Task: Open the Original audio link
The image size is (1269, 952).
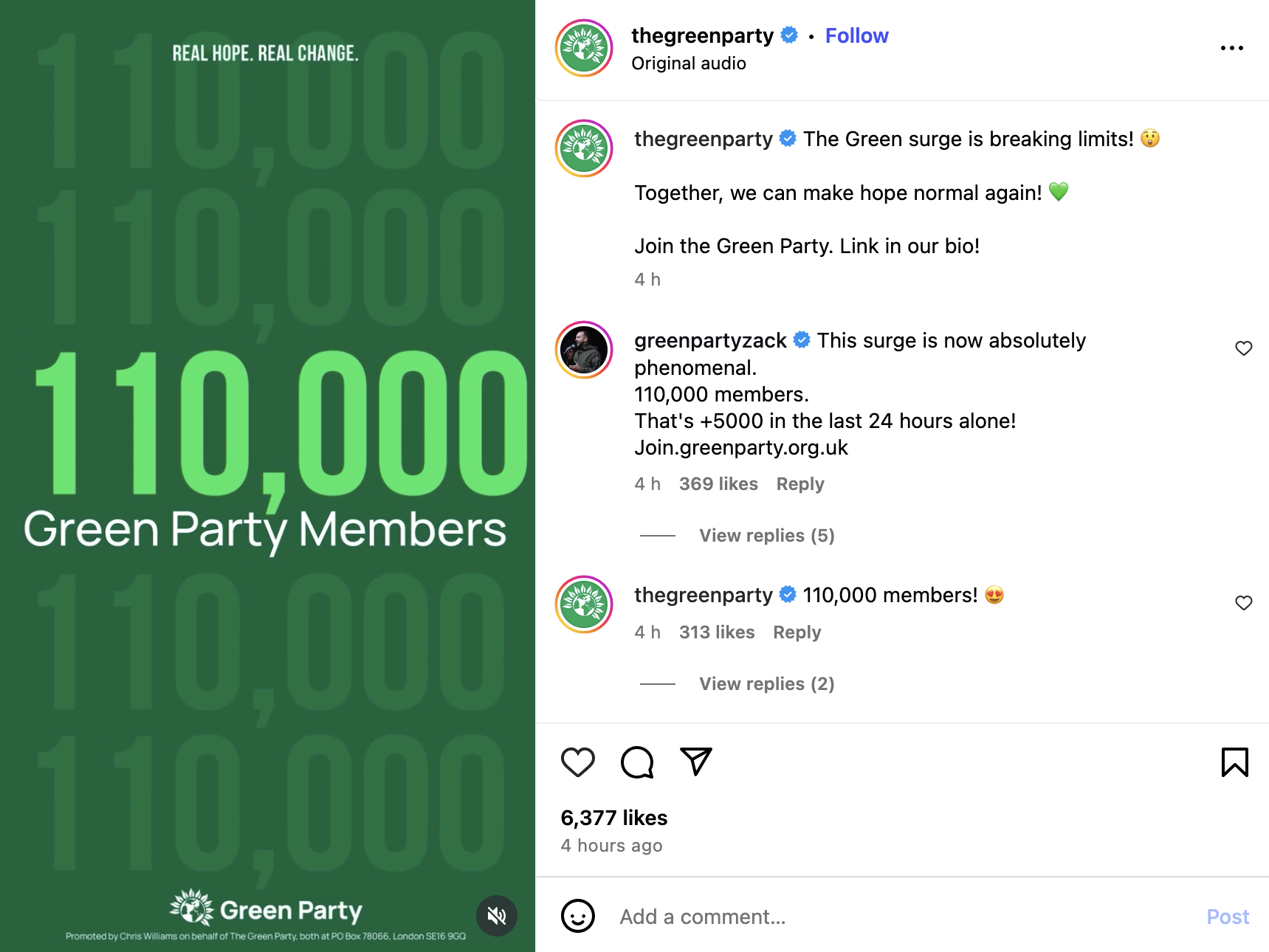Action: coord(688,63)
